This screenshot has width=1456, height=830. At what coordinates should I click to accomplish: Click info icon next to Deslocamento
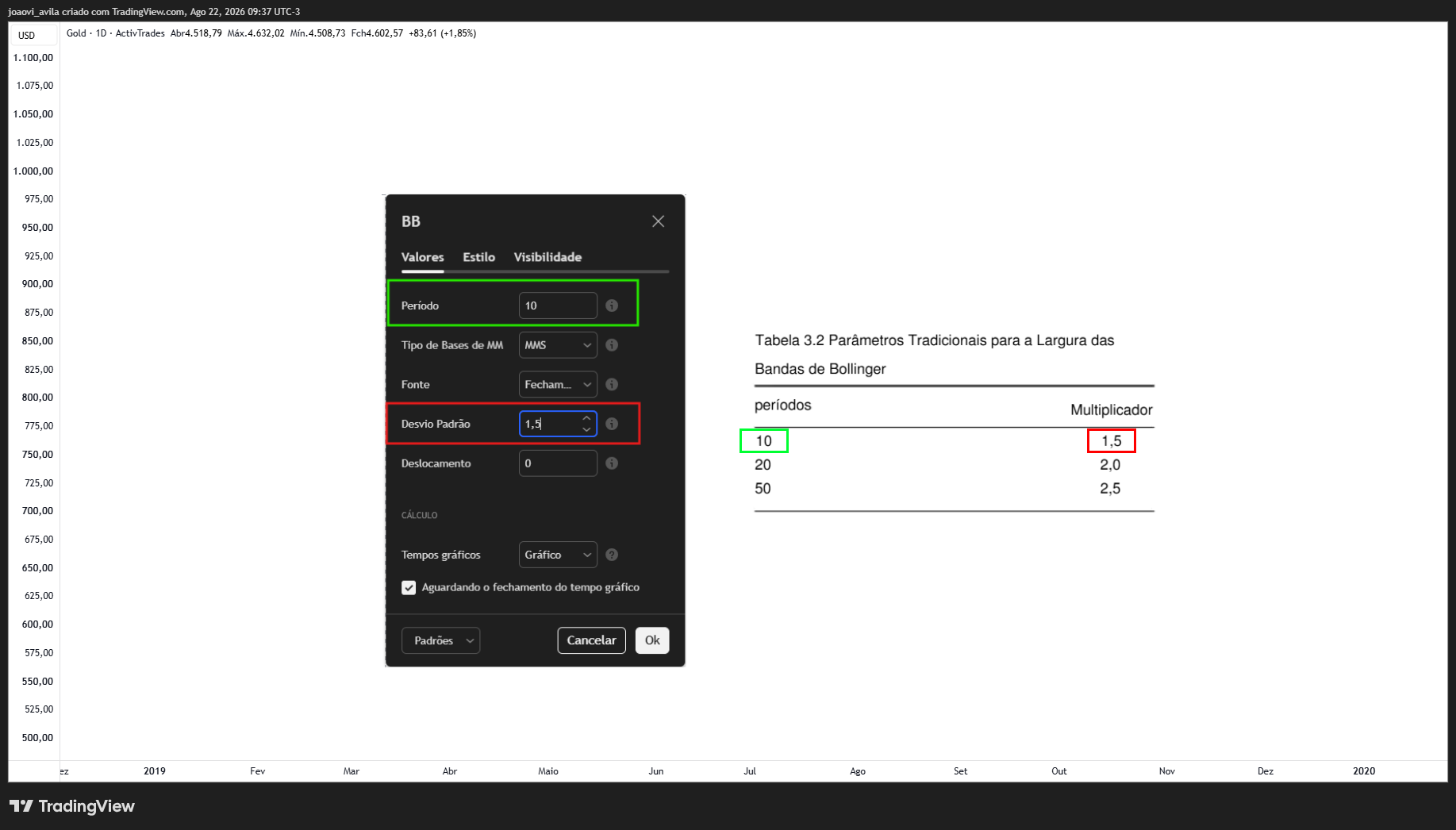[x=612, y=463]
